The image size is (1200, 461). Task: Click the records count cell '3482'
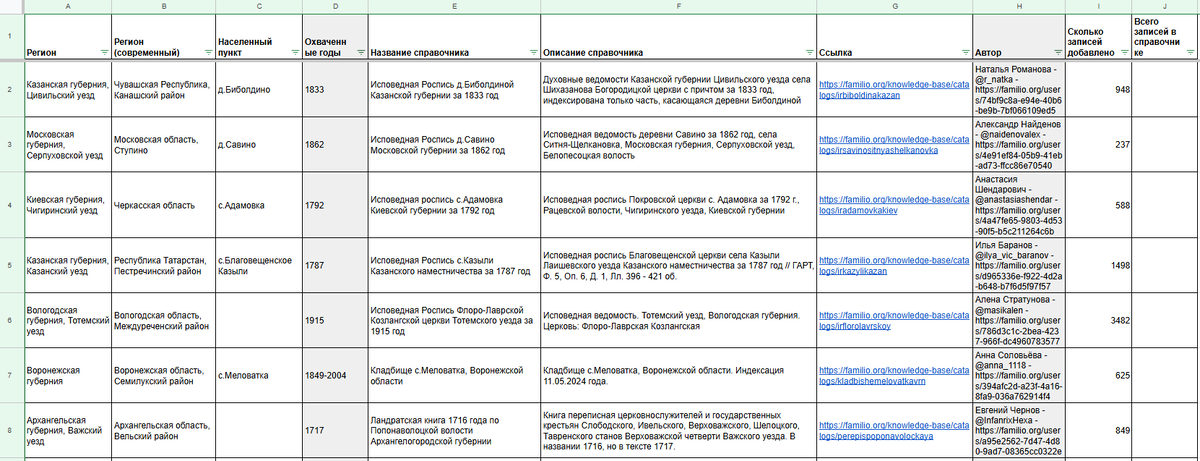tap(1097, 319)
